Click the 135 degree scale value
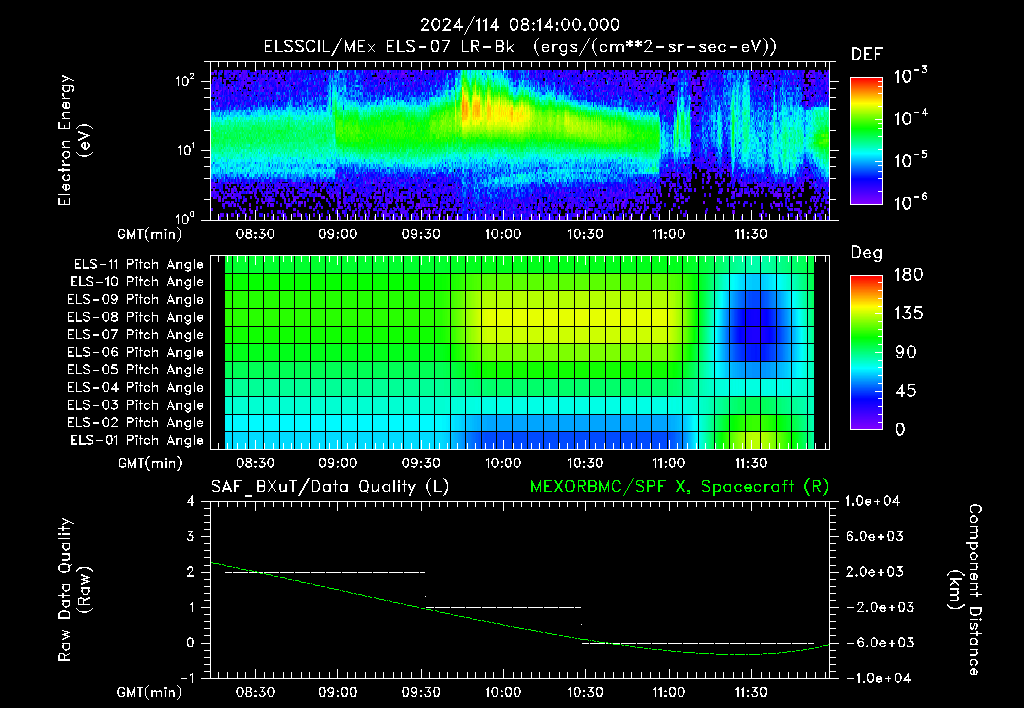Image resolution: width=1024 pixels, height=708 pixels. click(x=908, y=314)
